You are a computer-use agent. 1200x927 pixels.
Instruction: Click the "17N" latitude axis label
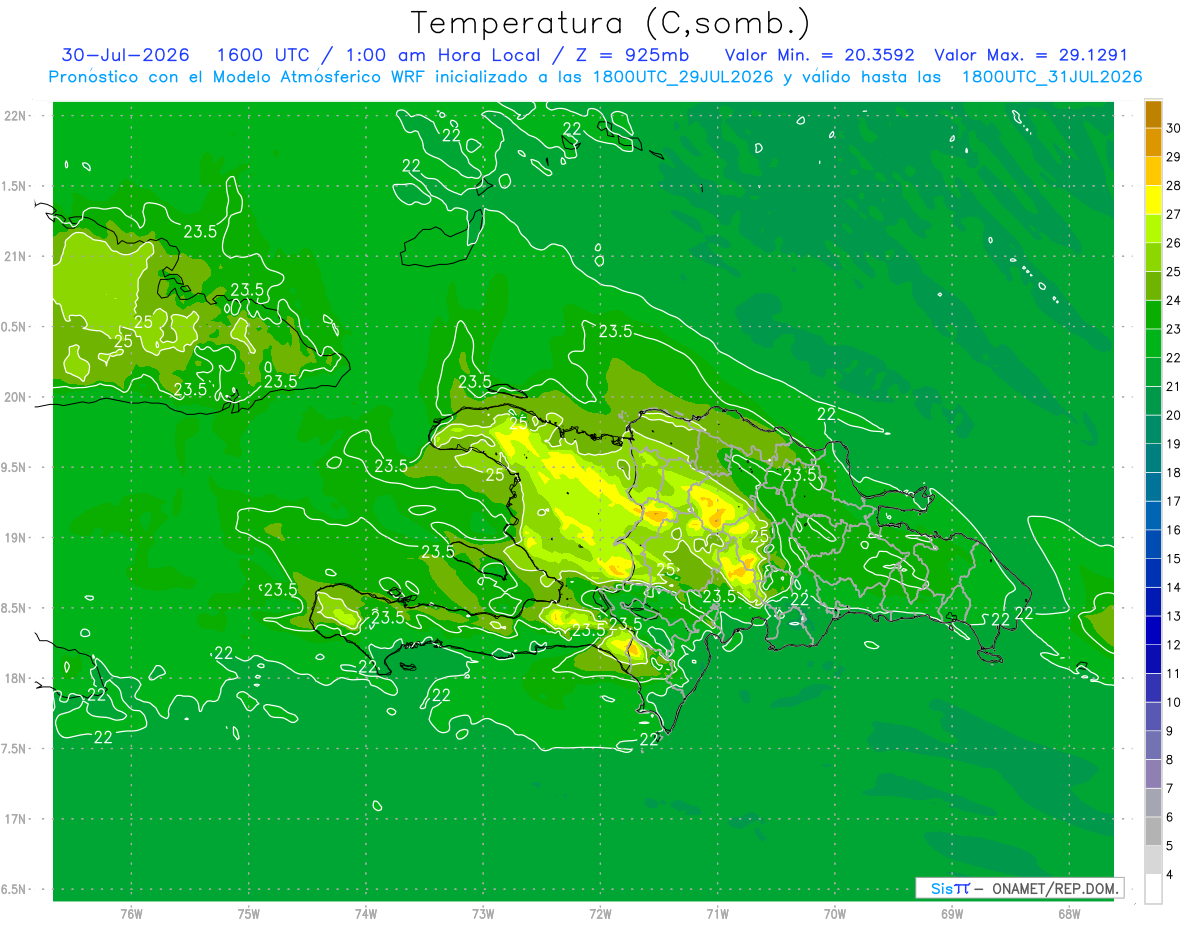pos(17,819)
